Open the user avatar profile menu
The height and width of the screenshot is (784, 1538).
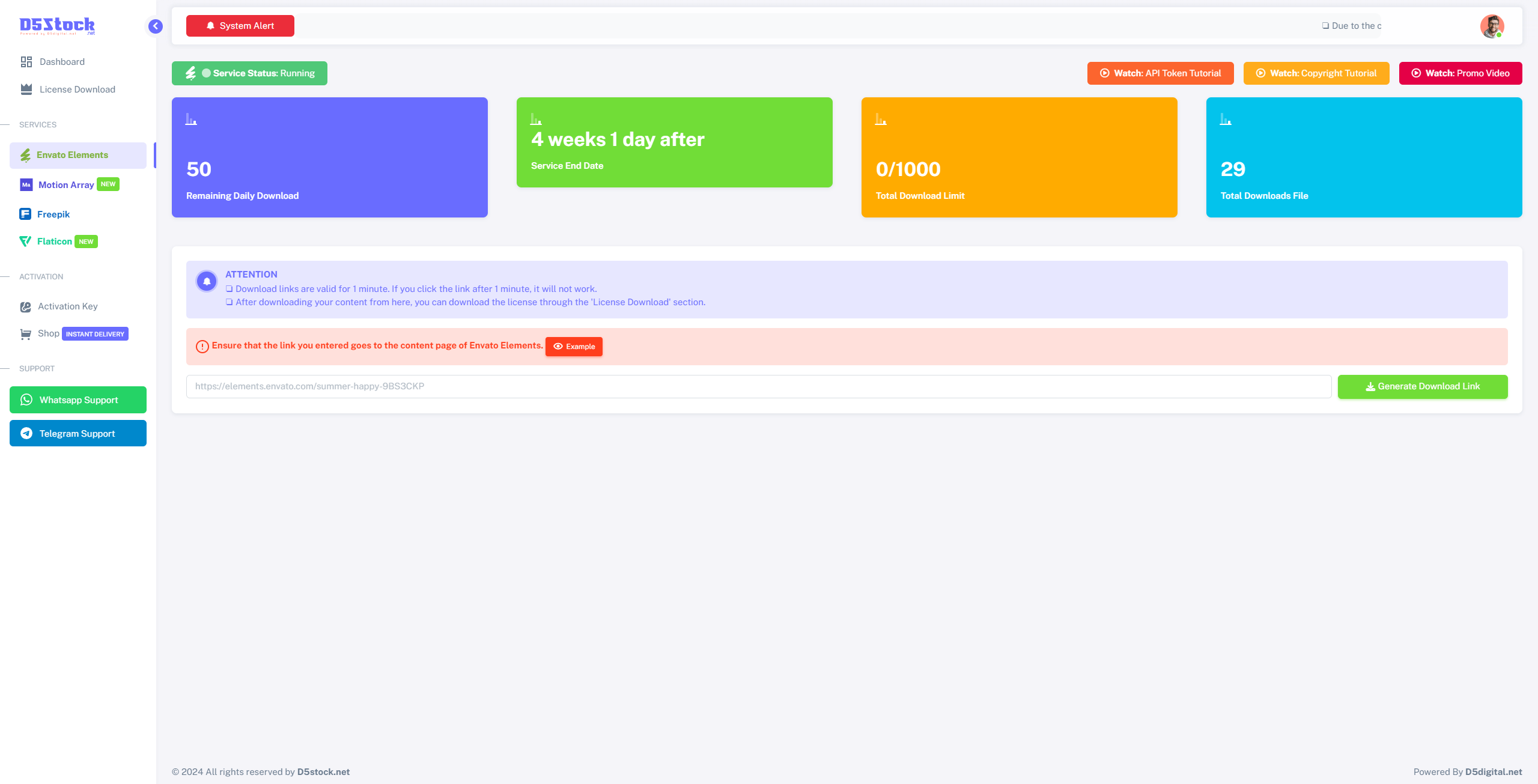click(x=1492, y=26)
